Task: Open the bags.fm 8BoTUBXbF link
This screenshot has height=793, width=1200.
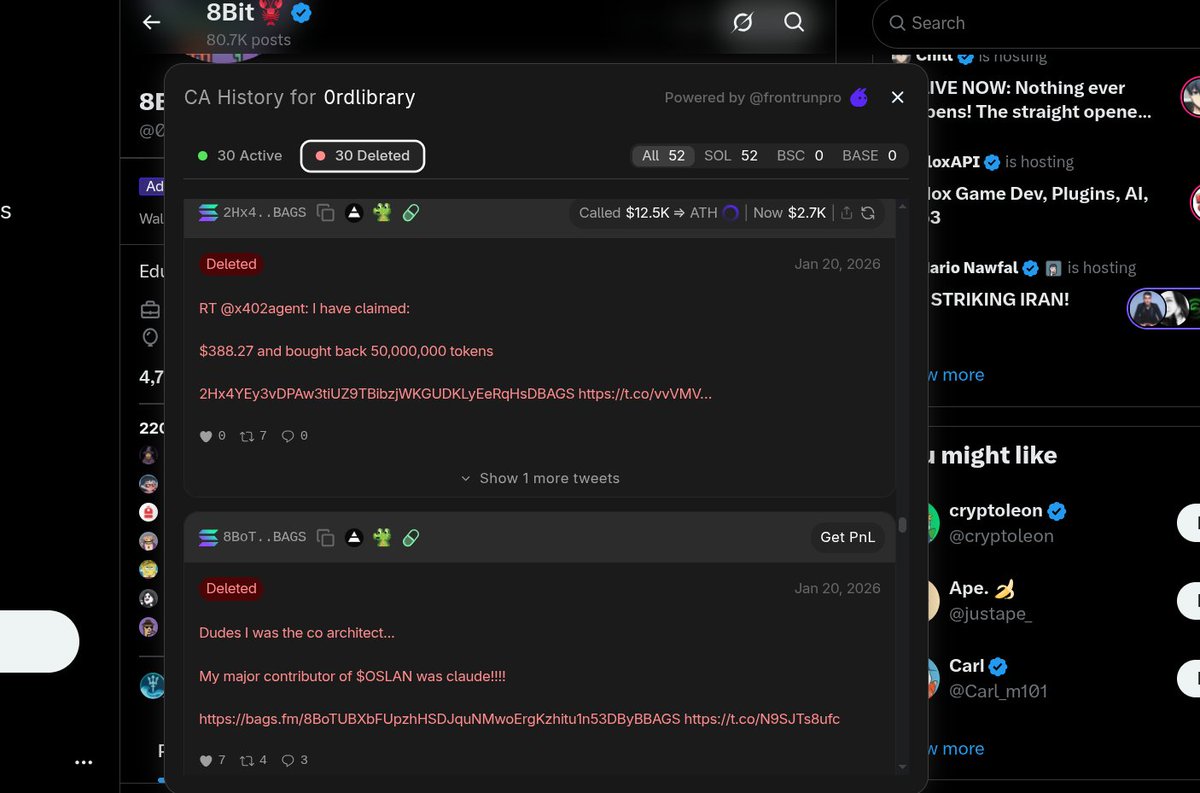Action: click(439, 719)
